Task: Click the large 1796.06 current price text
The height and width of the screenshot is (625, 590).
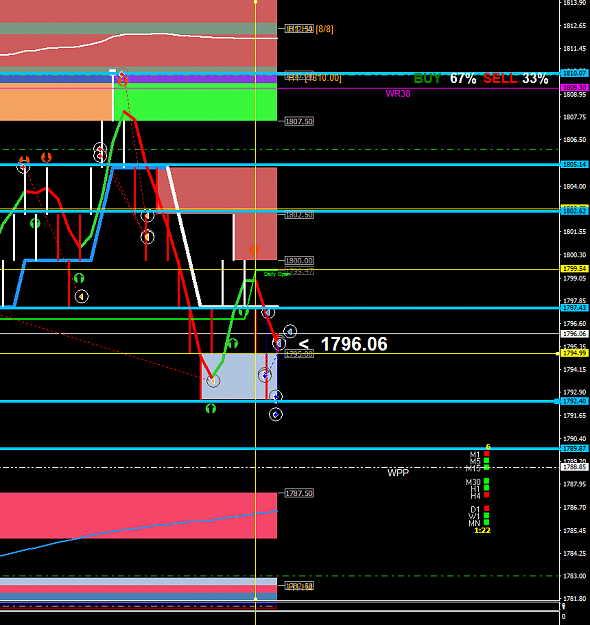Action: click(354, 344)
